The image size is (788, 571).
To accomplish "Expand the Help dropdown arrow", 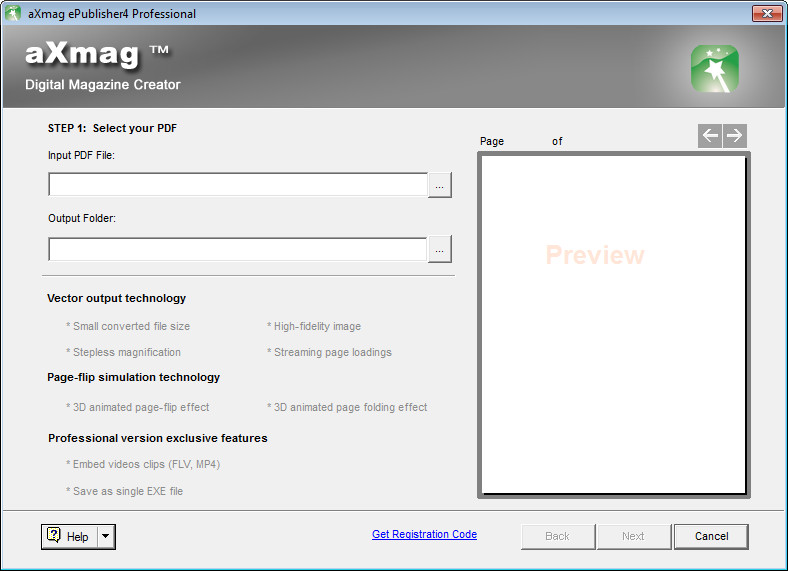I will click(x=106, y=536).
